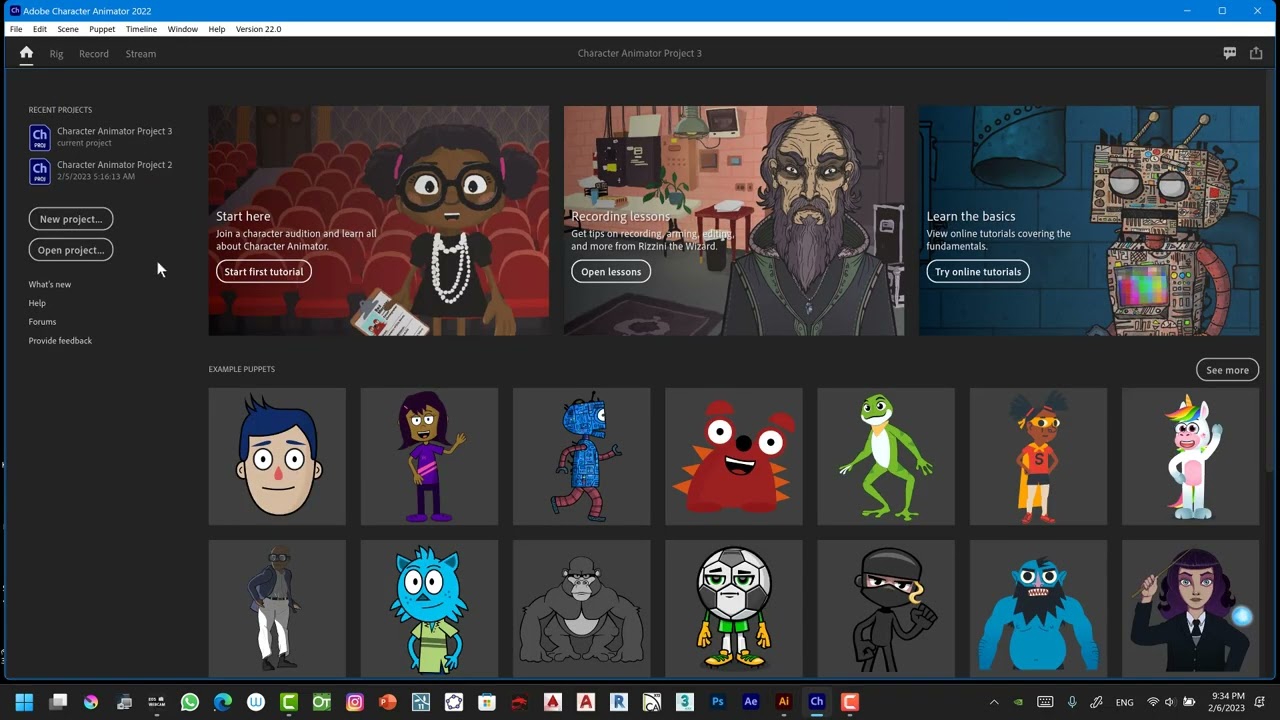The image size is (1280, 720).
Task: Open the Puppet menu
Action: [x=102, y=29]
